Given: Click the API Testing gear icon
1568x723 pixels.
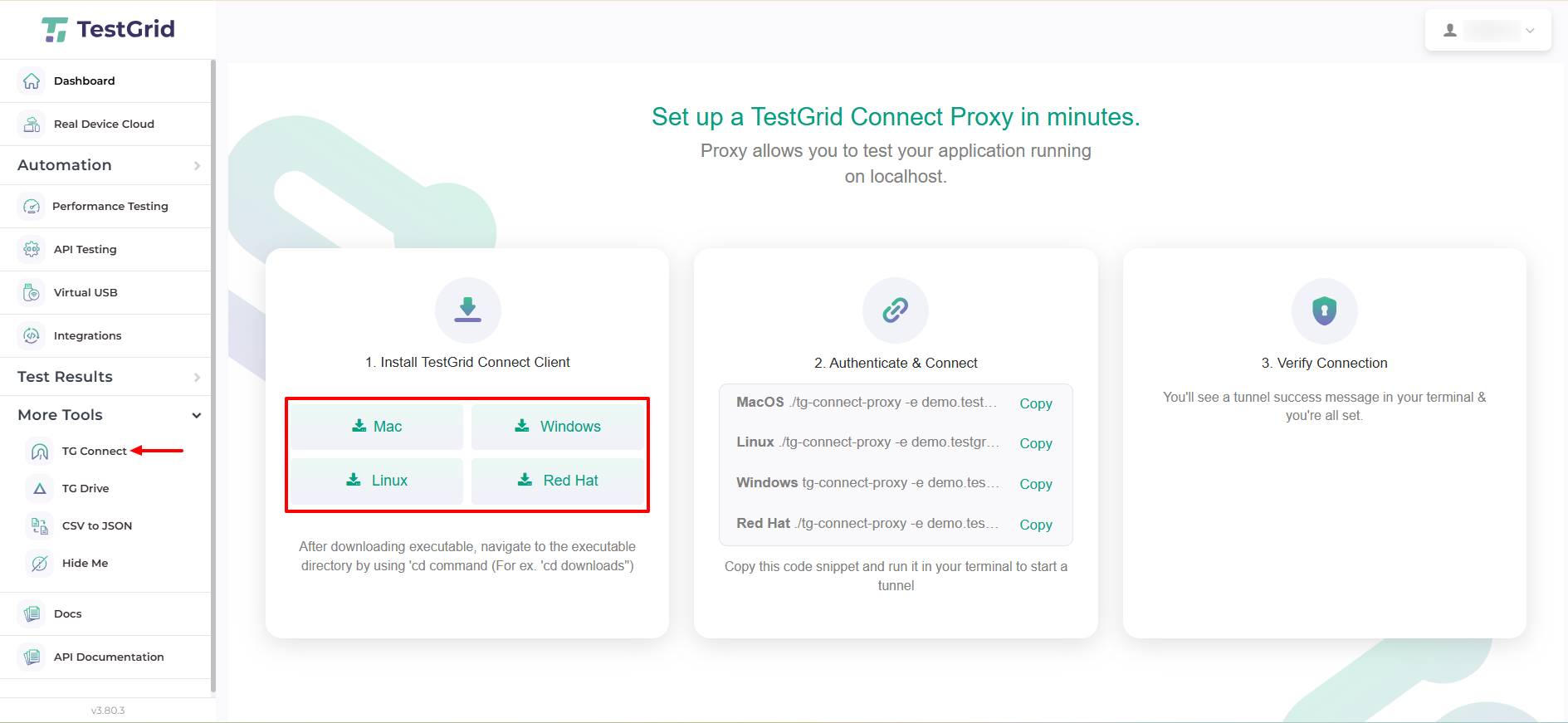Looking at the screenshot, I should point(32,249).
